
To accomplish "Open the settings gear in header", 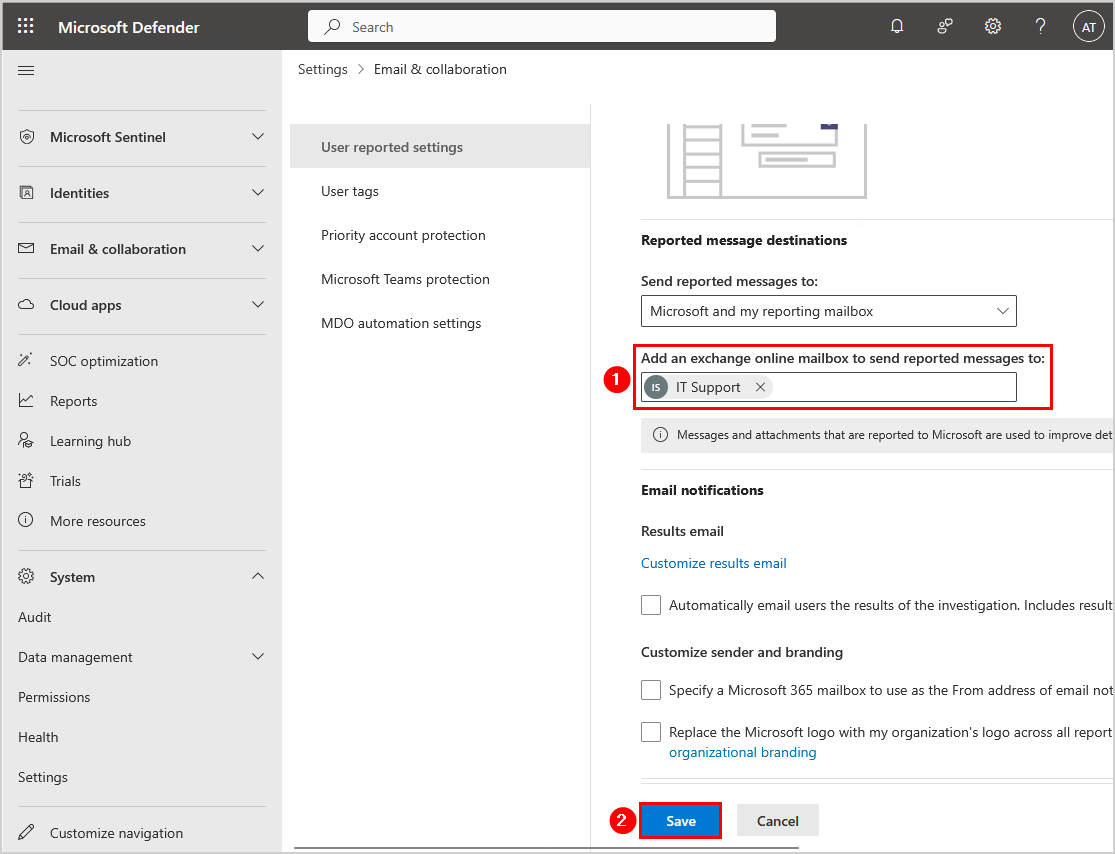I will [x=993, y=27].
